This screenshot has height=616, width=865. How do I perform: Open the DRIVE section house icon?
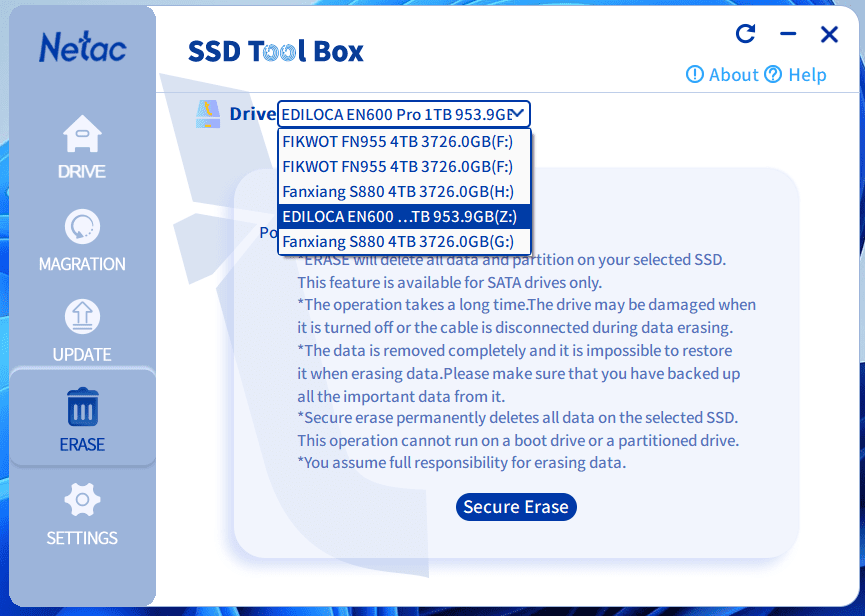click(82, 133)
